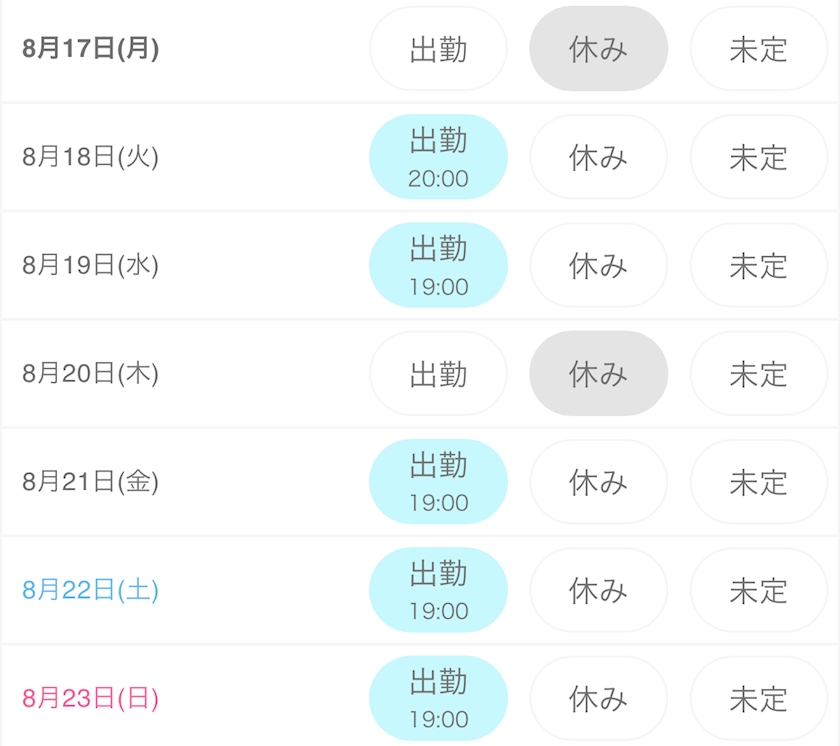This screenshot has height=746, width=840.
Task: Choose 出勤 for 8月20日(木)
Action: click(x=438, y=373)
